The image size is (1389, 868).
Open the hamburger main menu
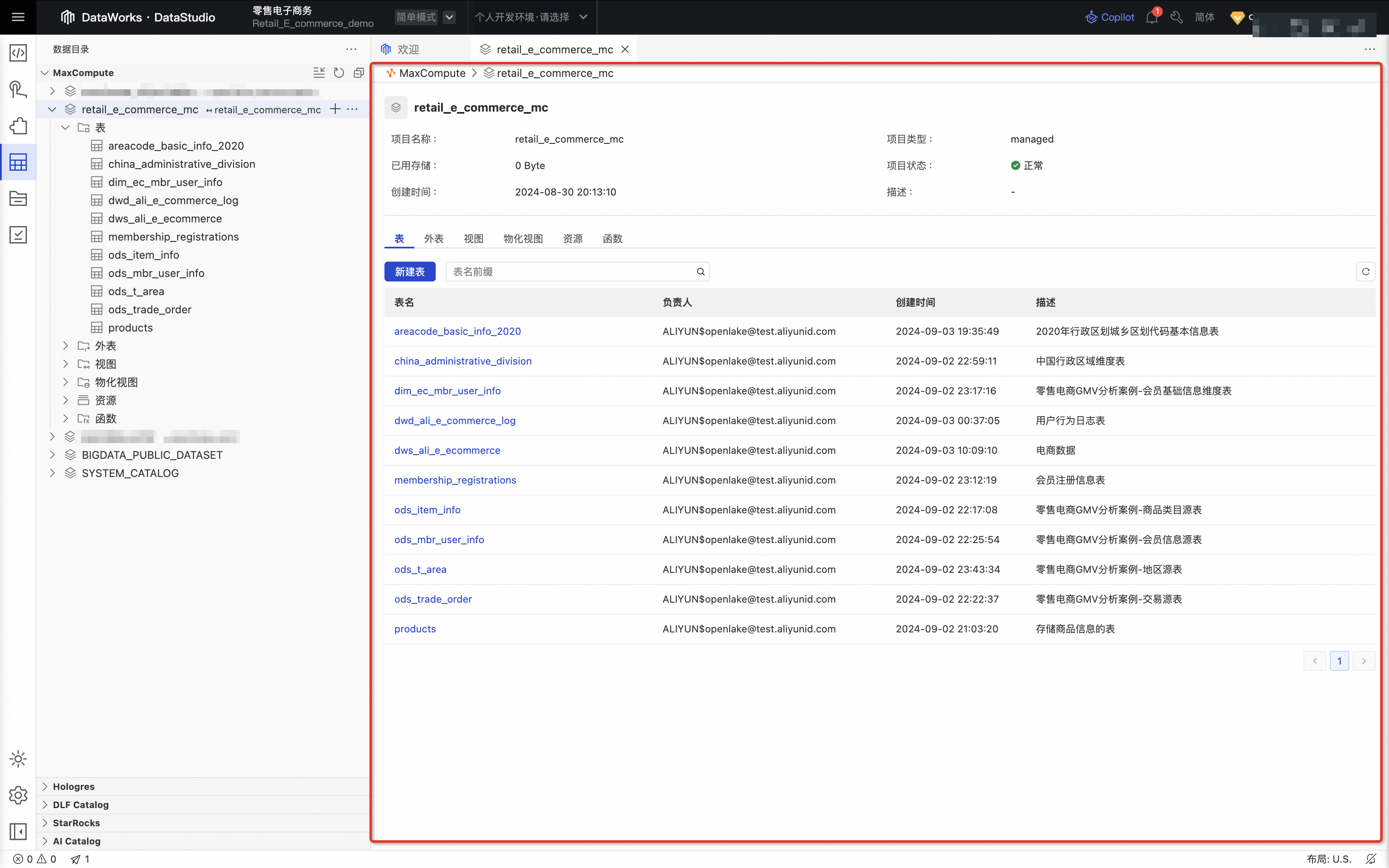coord(18,17)
